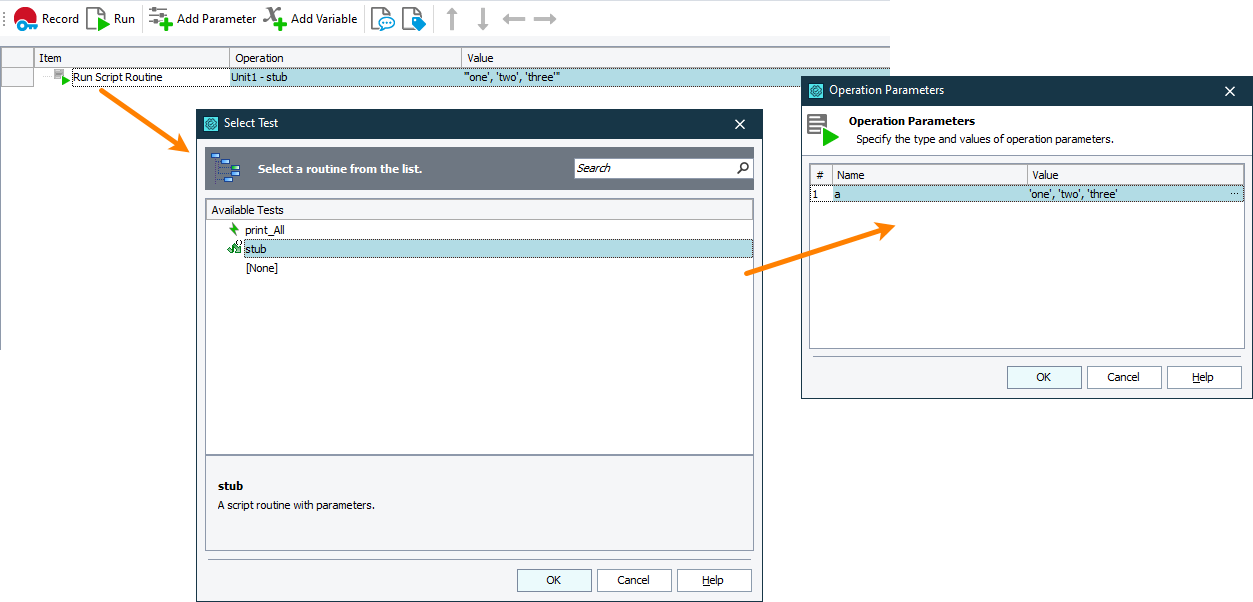The height and width of the screenshot is (602, 1253).
Task: Select parameter name 'a' cell
Action: [x=930, y=194]
